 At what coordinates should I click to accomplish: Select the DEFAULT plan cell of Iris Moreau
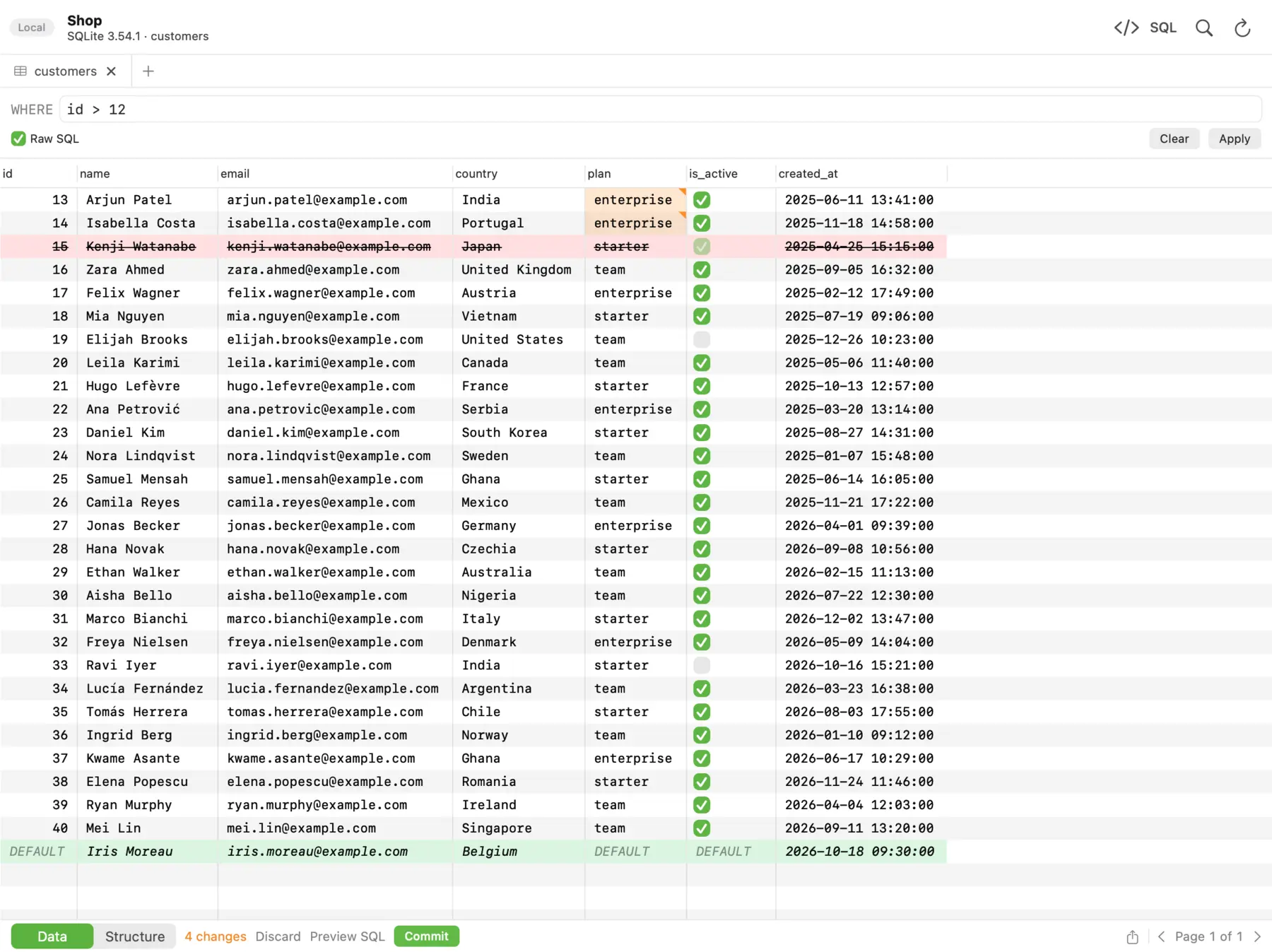[x=635, y=852]
